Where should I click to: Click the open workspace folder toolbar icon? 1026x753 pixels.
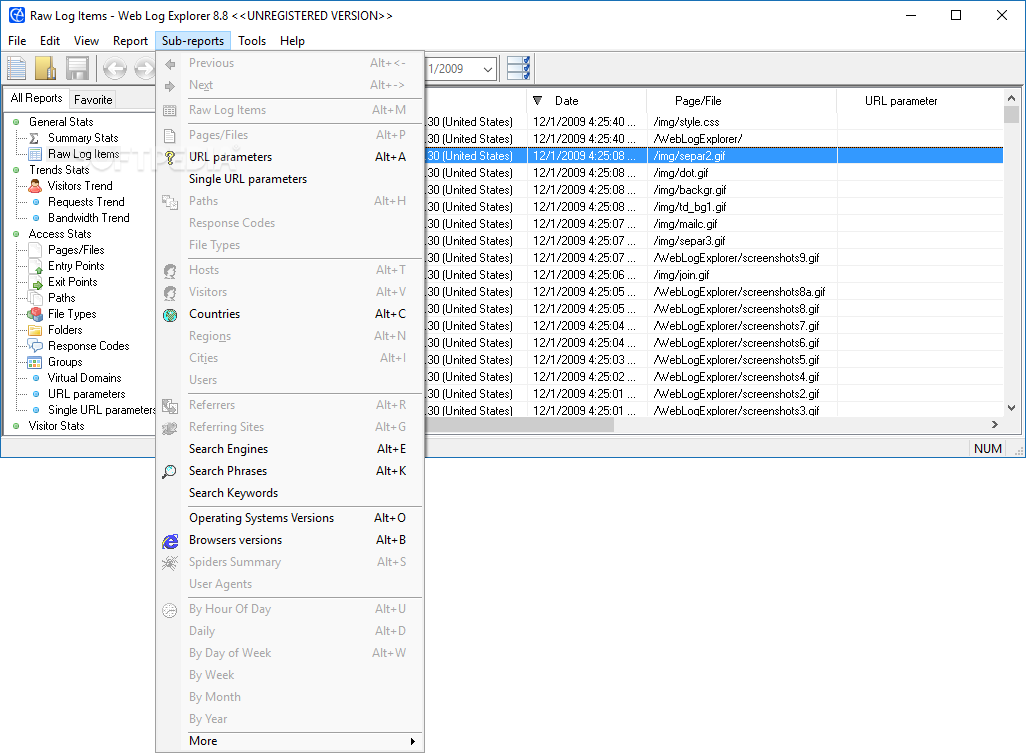tap(46, 68)
